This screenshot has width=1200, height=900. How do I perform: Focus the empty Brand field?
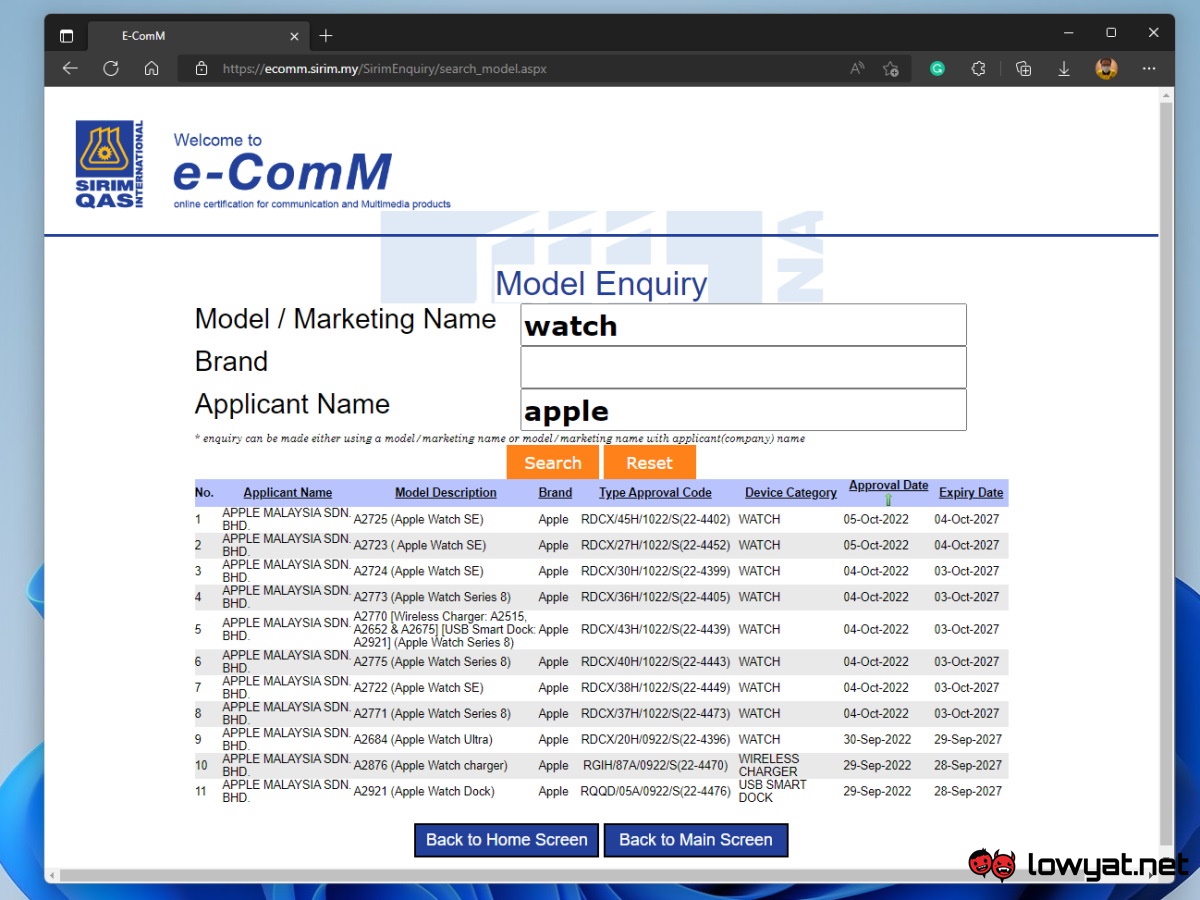point(743,367)
